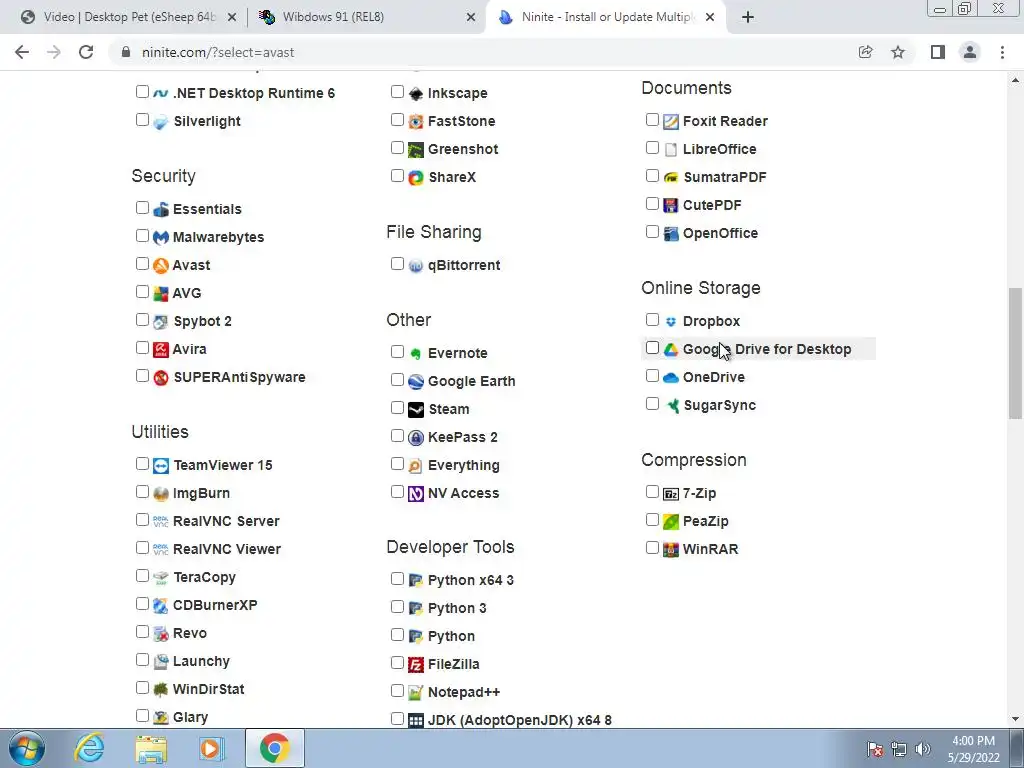
Task: Click the CDBurnerXP icon
Action: click(161, 605)
